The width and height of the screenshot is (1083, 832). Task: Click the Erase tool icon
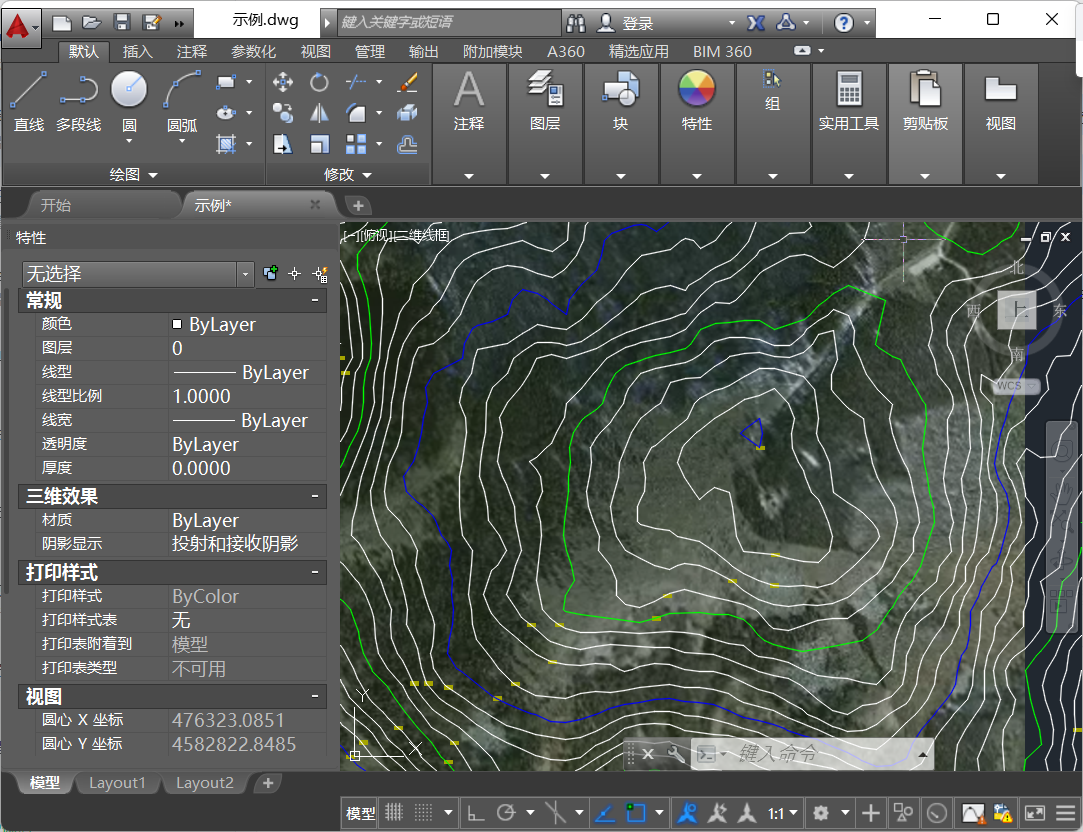pos(408,82)
